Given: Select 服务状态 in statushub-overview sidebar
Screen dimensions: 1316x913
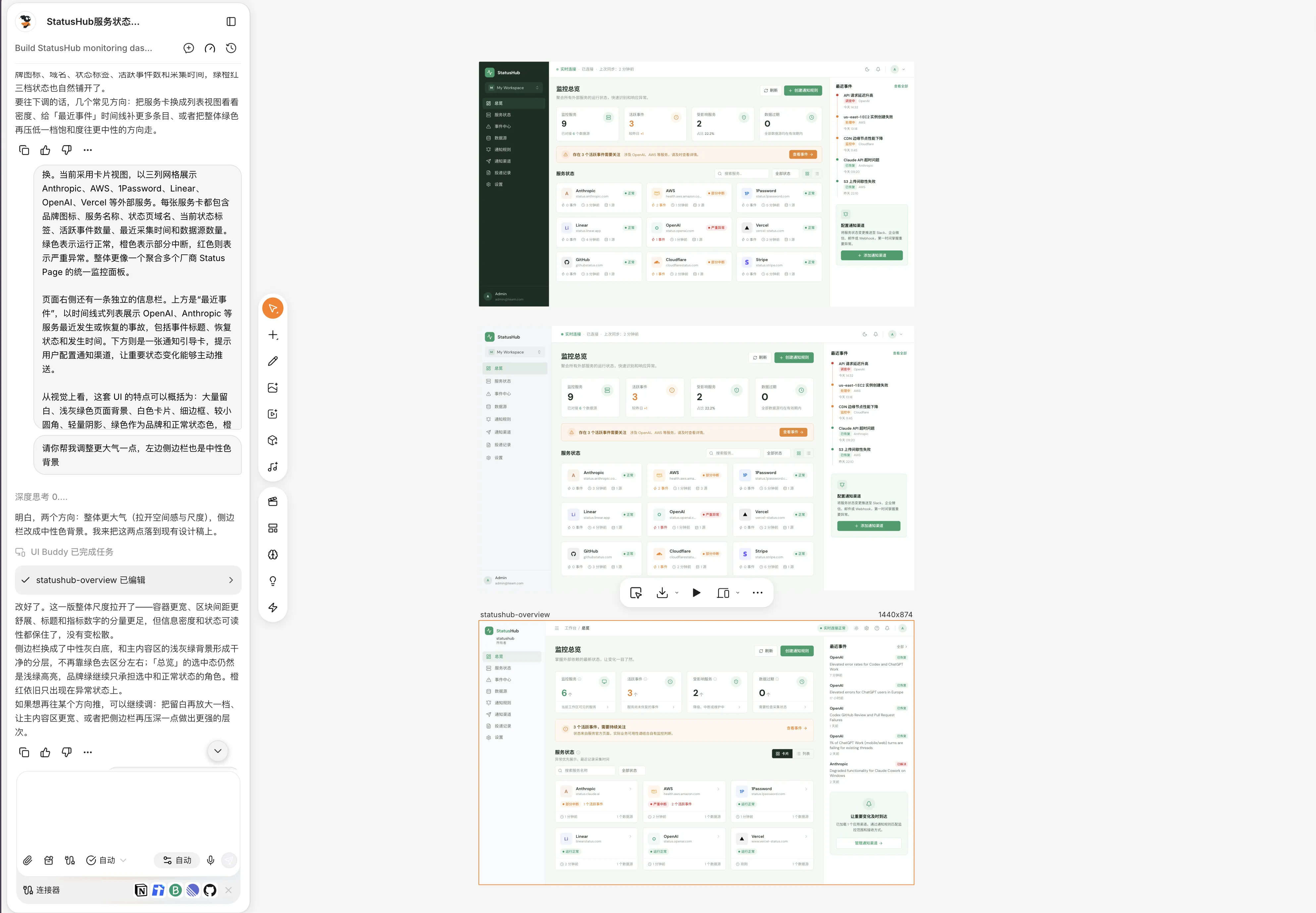Looking at the screenshot, I should [512, 668].
